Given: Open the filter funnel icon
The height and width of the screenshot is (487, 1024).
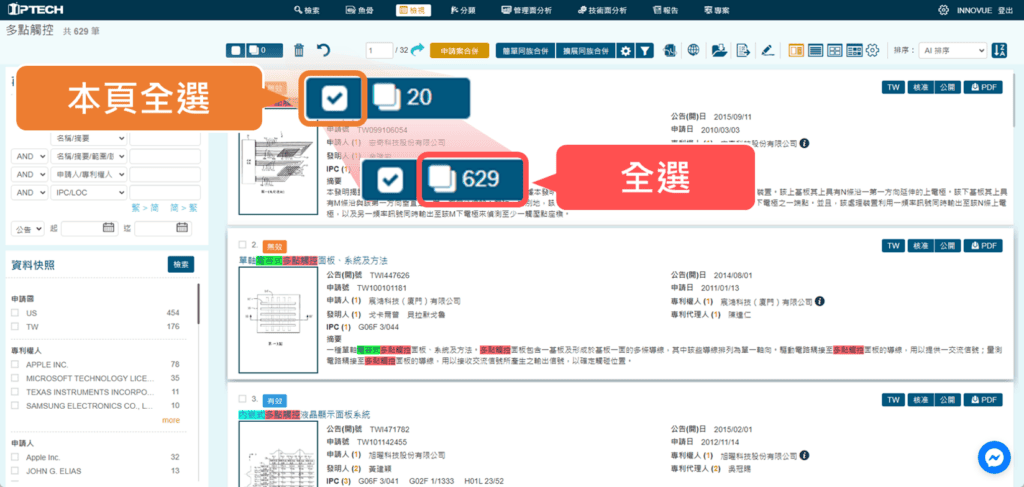Looking at the screenshot, I should pyautogui.click(x=646, y=50).
